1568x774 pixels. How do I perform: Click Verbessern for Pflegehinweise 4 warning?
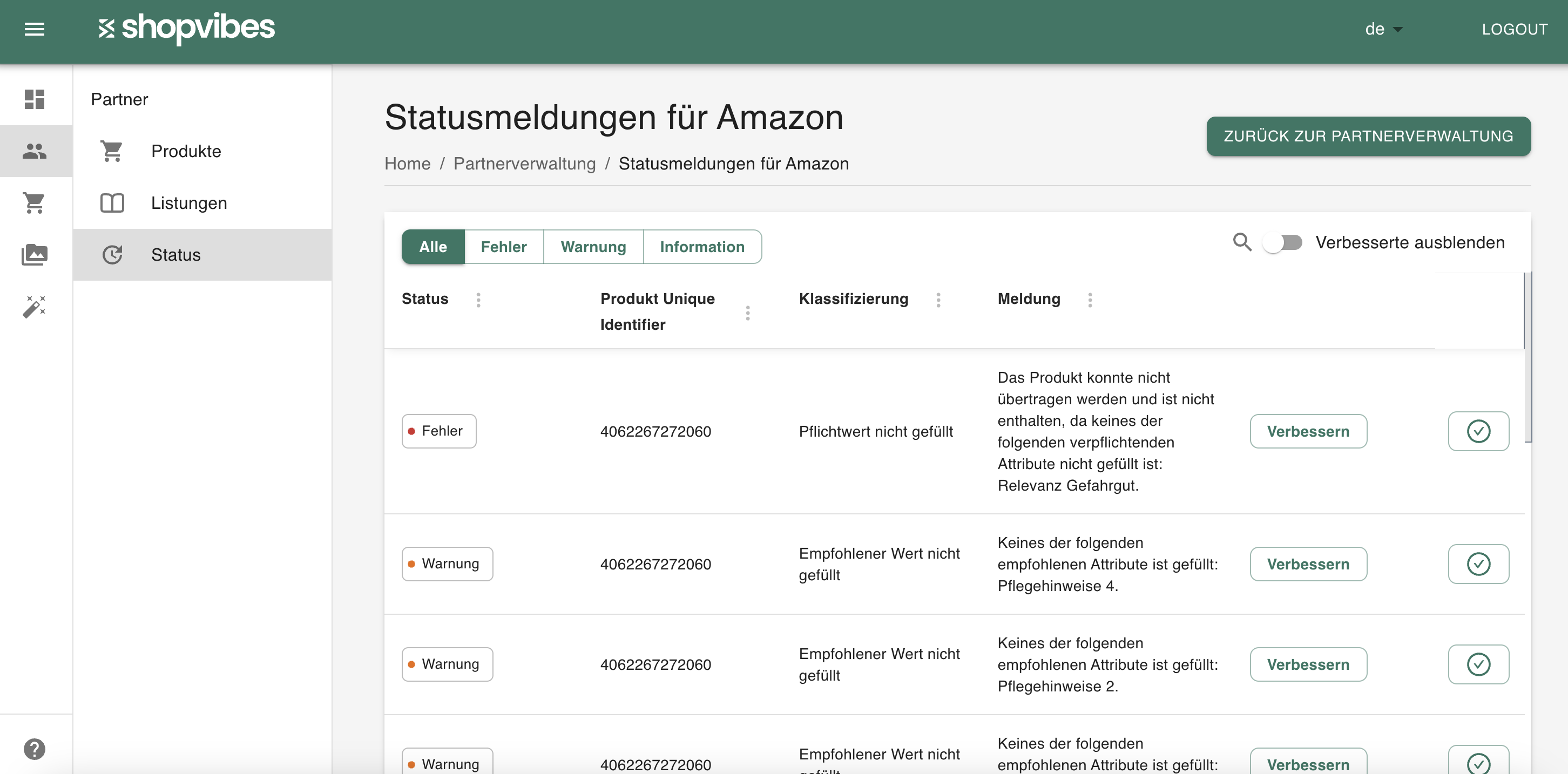(1308, 563)
